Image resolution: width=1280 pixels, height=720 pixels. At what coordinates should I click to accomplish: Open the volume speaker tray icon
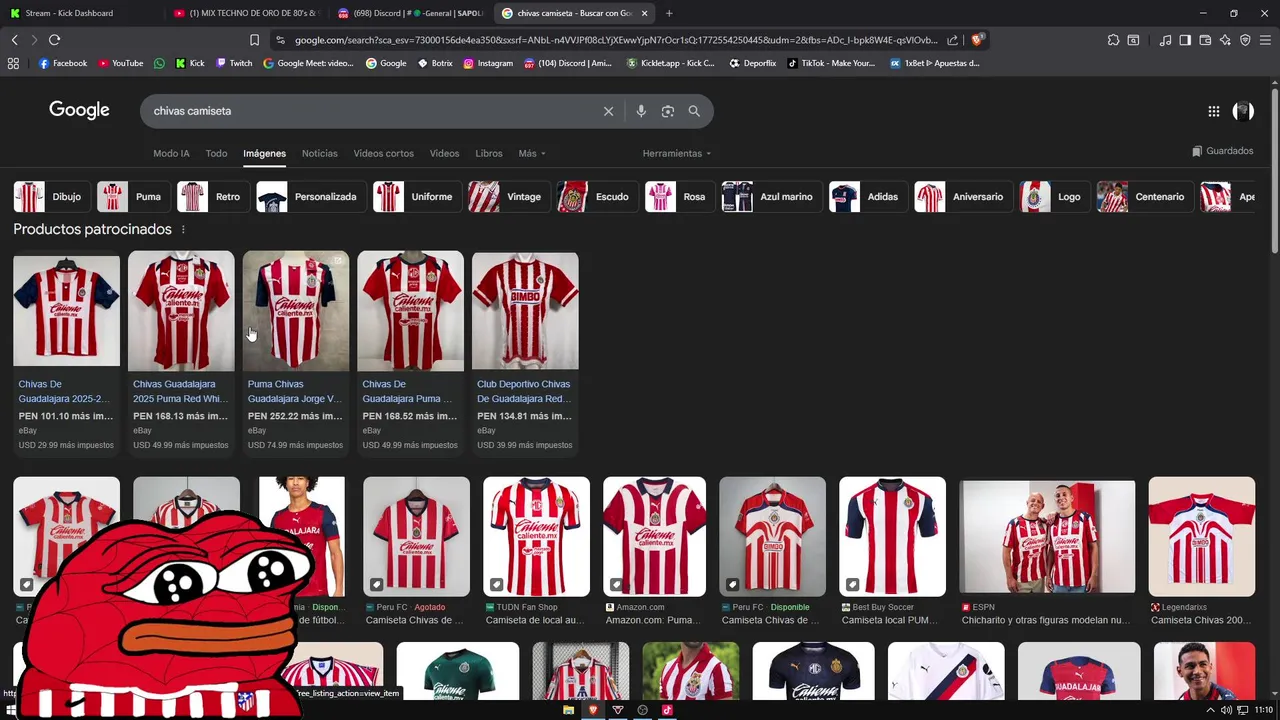click(1226, 710)
